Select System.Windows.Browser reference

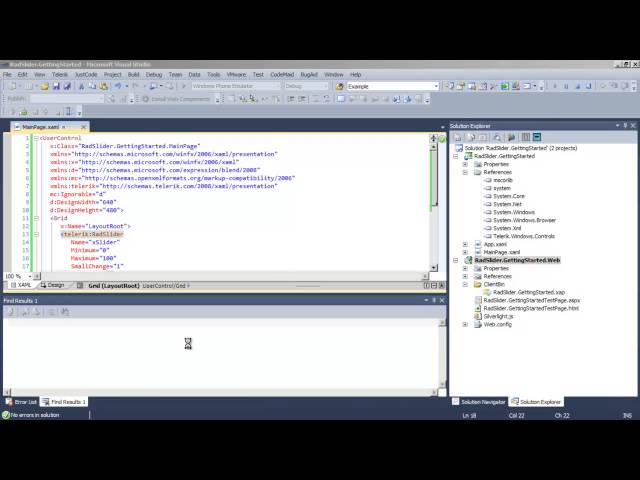(524, 220)
